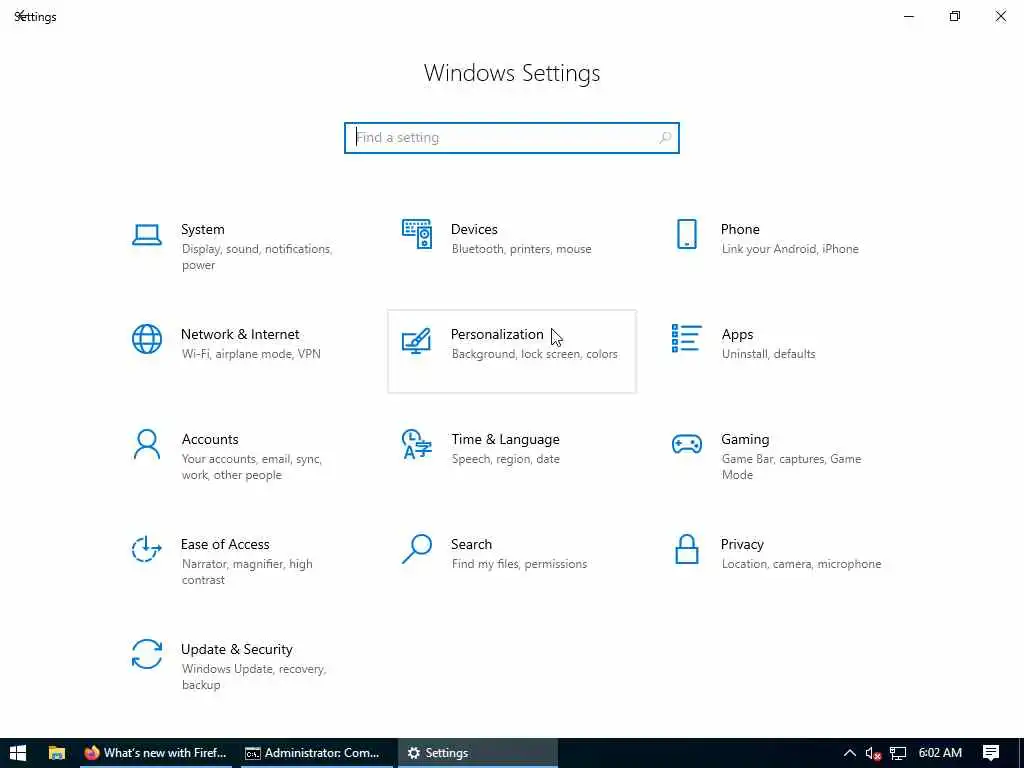Open the Gaming controller icon

[686, 444]
